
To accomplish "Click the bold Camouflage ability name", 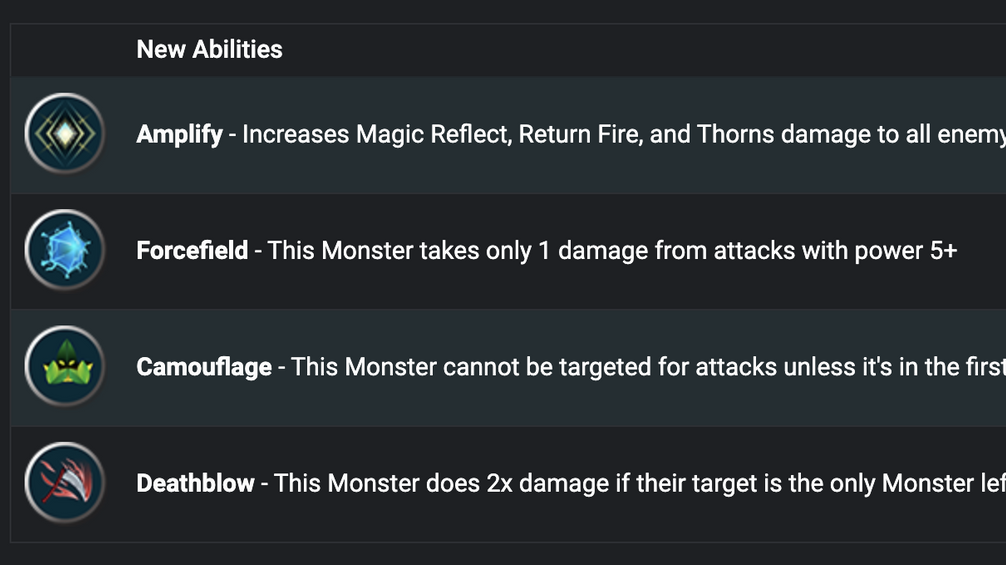I will (204, 367).
